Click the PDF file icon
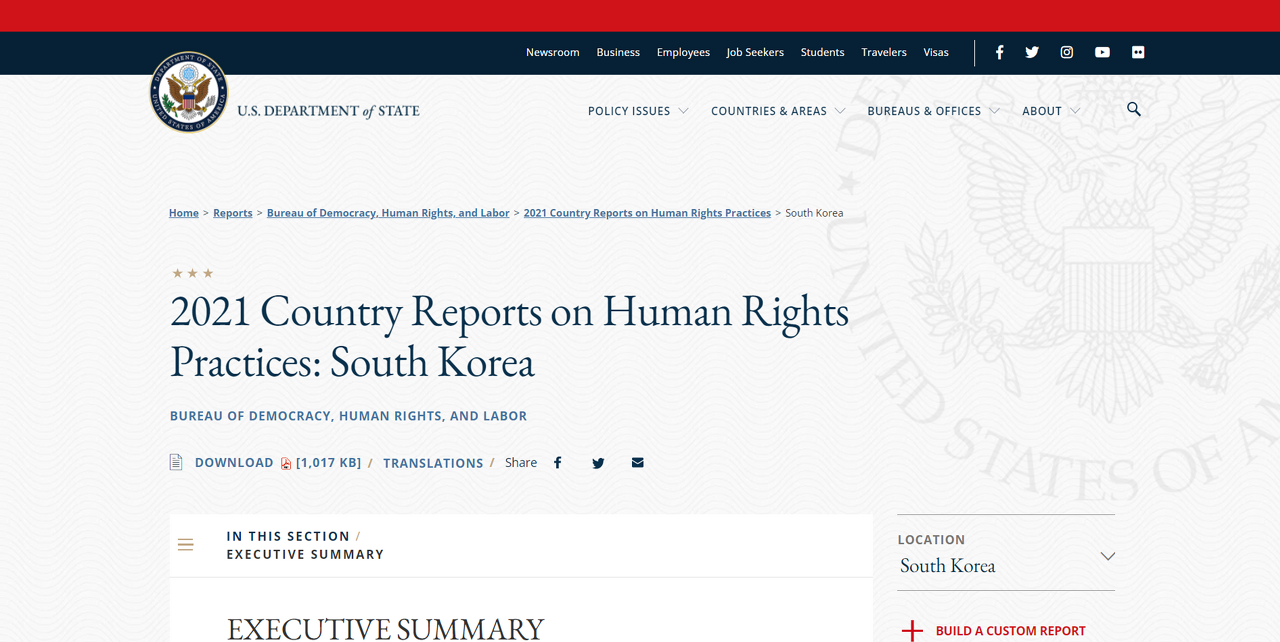This screenshot has height=642, width=1280. (286, 463)
